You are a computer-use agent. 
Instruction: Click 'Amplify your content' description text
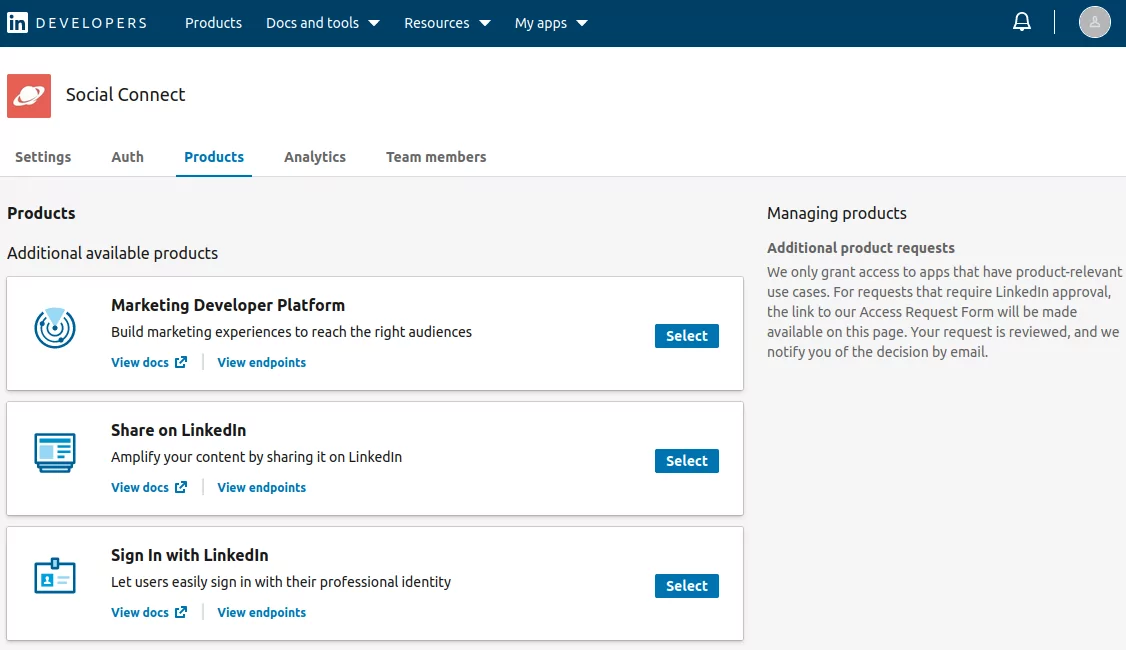[x=256, y=457]
